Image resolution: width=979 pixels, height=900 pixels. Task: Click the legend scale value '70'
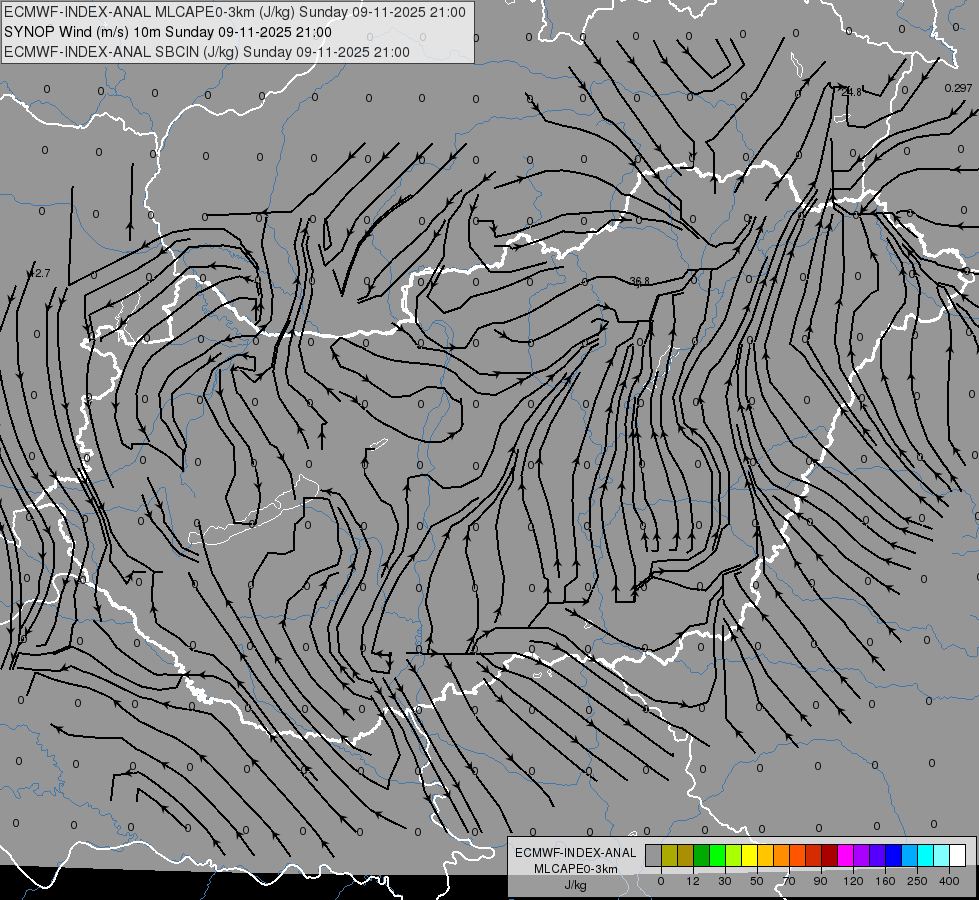click(x=789, y=881)
